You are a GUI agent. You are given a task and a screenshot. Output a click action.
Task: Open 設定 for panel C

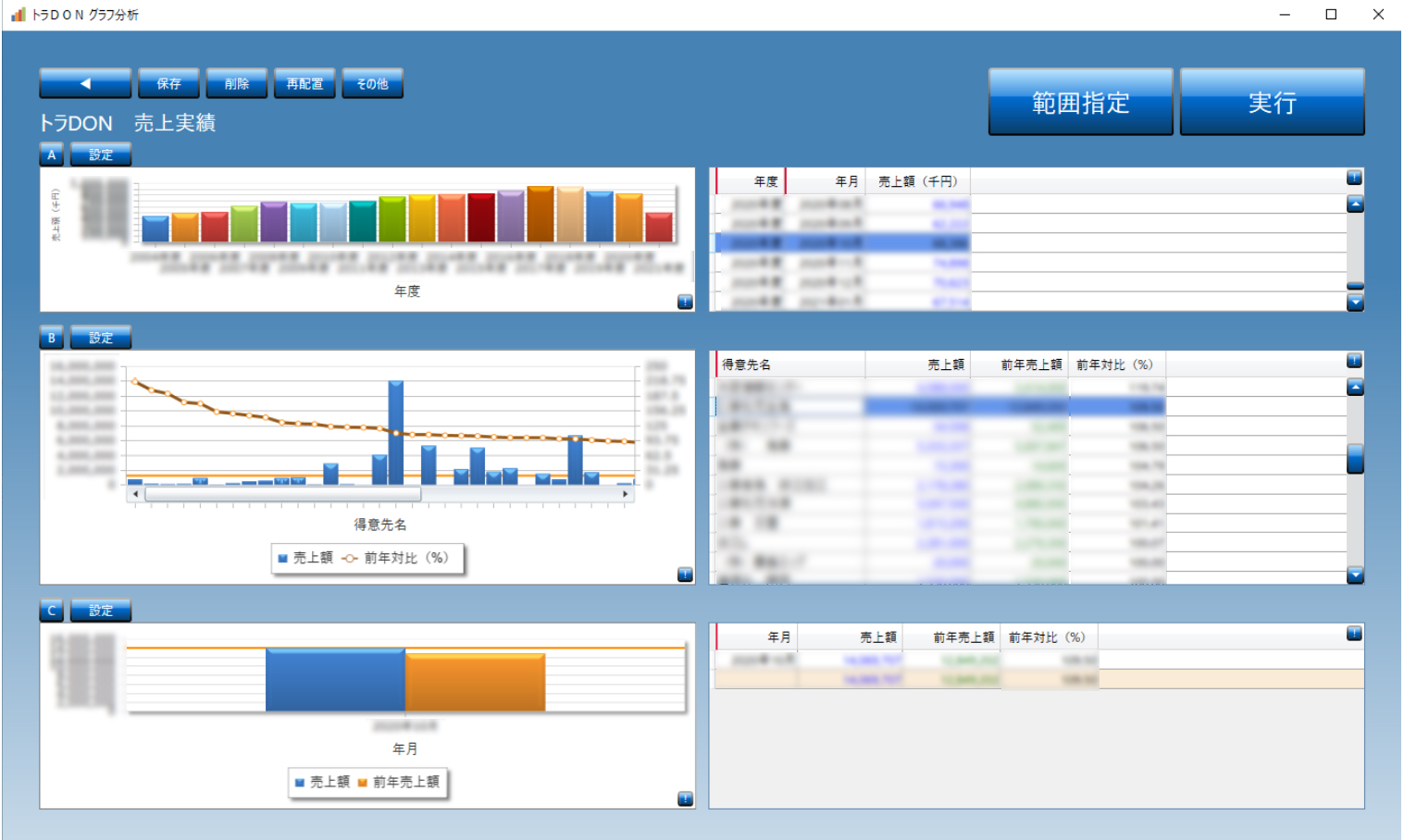[x=101, y=611]
